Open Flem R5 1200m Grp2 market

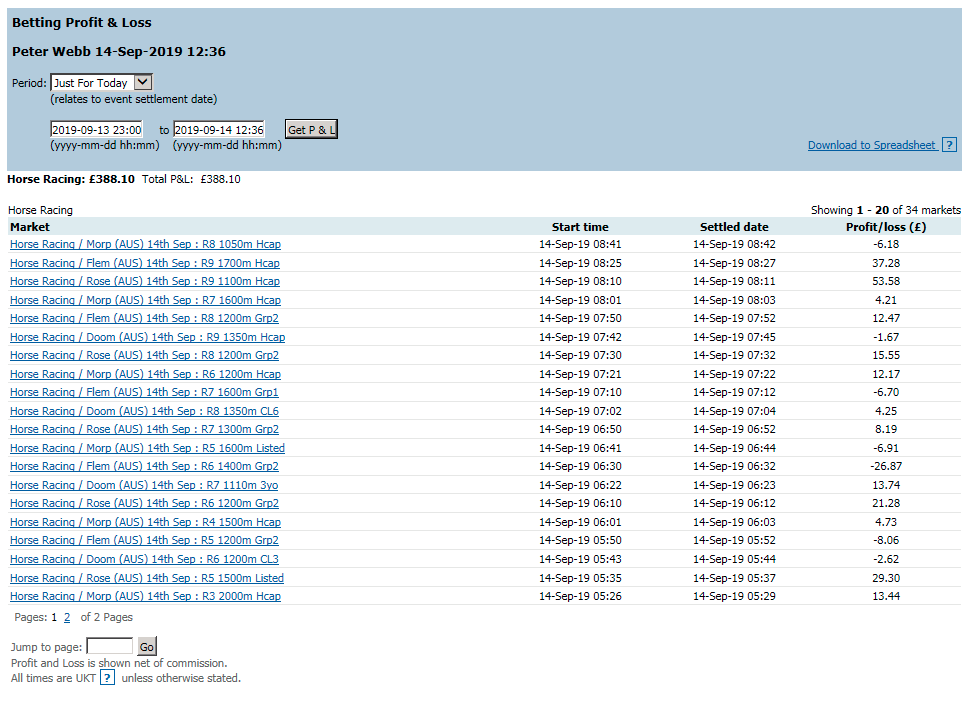[x=144, y=540]
